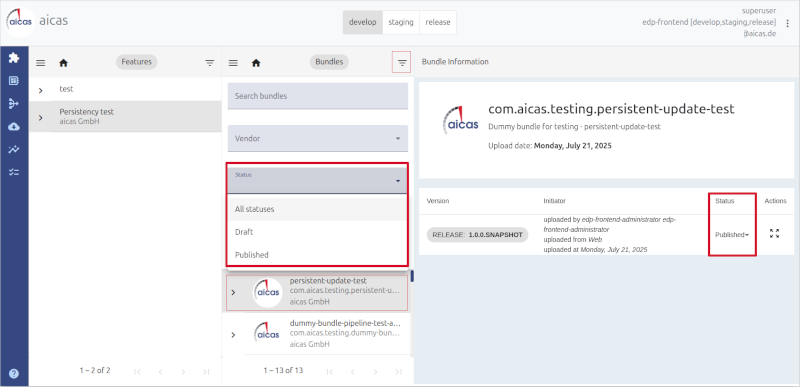This screenshot has width=800, height=387.
Task: Click the Bundles panel home icon
Action: click(256, 63)
